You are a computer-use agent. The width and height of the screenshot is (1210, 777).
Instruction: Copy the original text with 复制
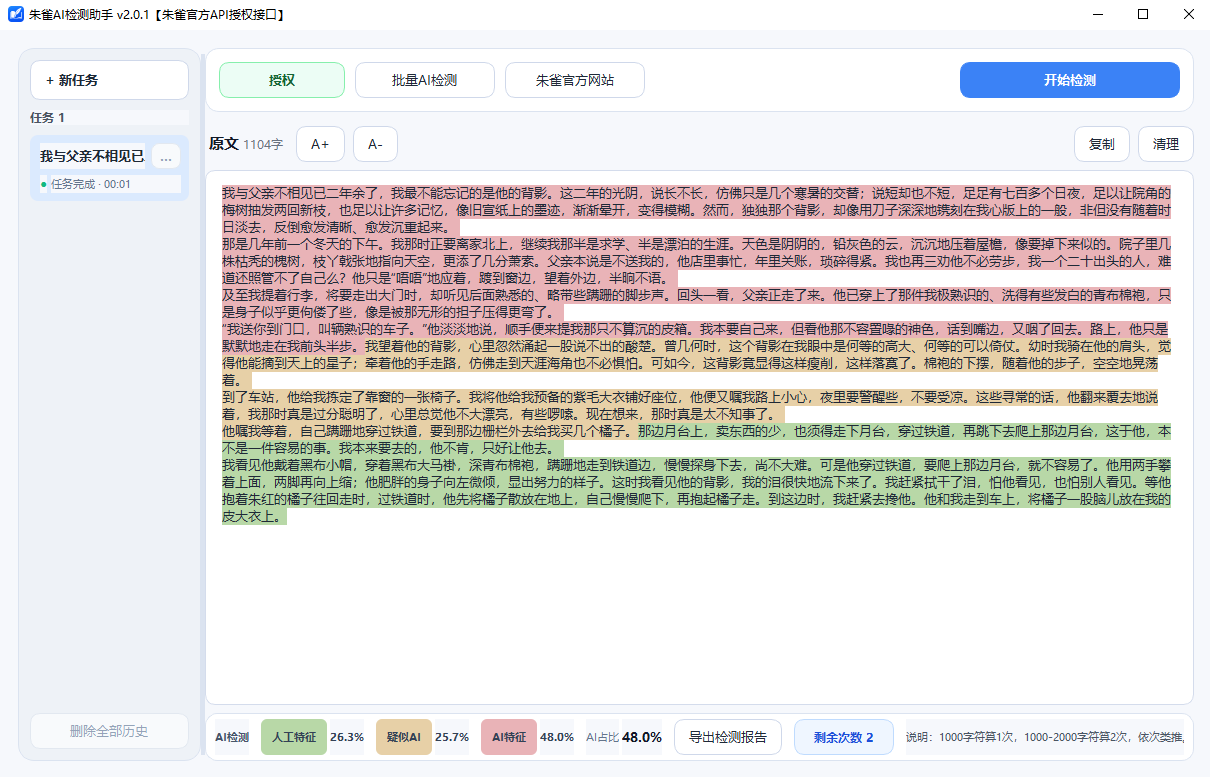[x=1102, y=144]
